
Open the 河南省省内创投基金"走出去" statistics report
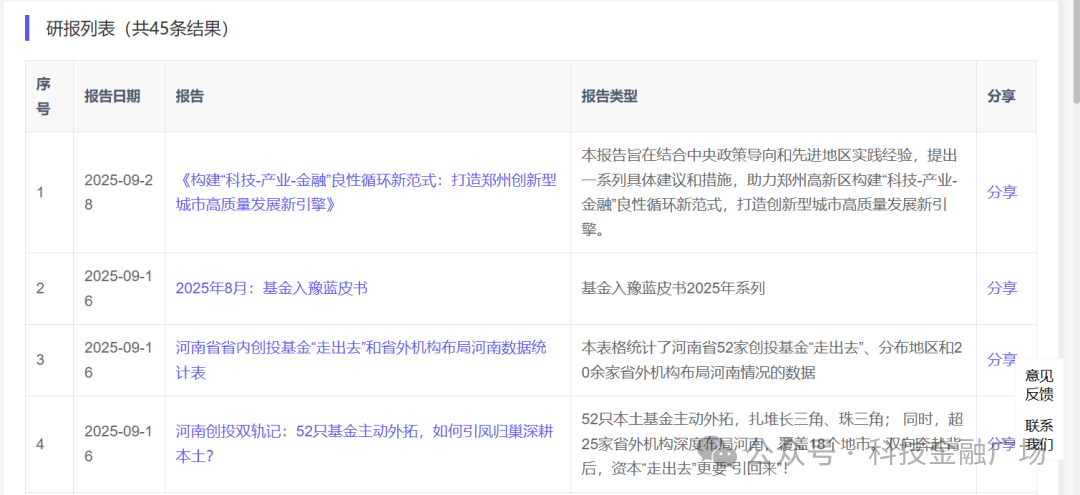[360, 359]
